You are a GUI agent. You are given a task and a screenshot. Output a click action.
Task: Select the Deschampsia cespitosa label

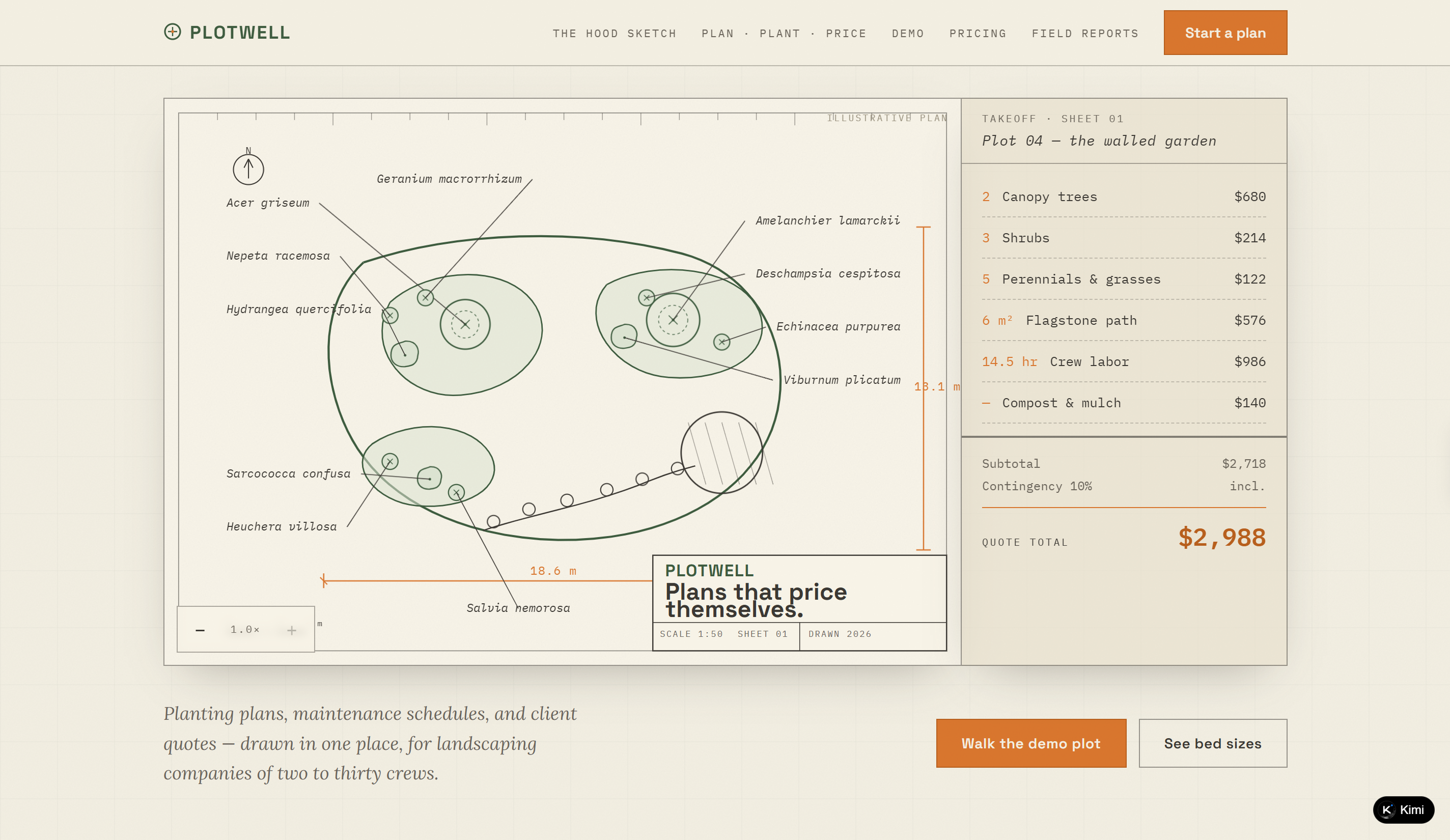pos(828,273)
